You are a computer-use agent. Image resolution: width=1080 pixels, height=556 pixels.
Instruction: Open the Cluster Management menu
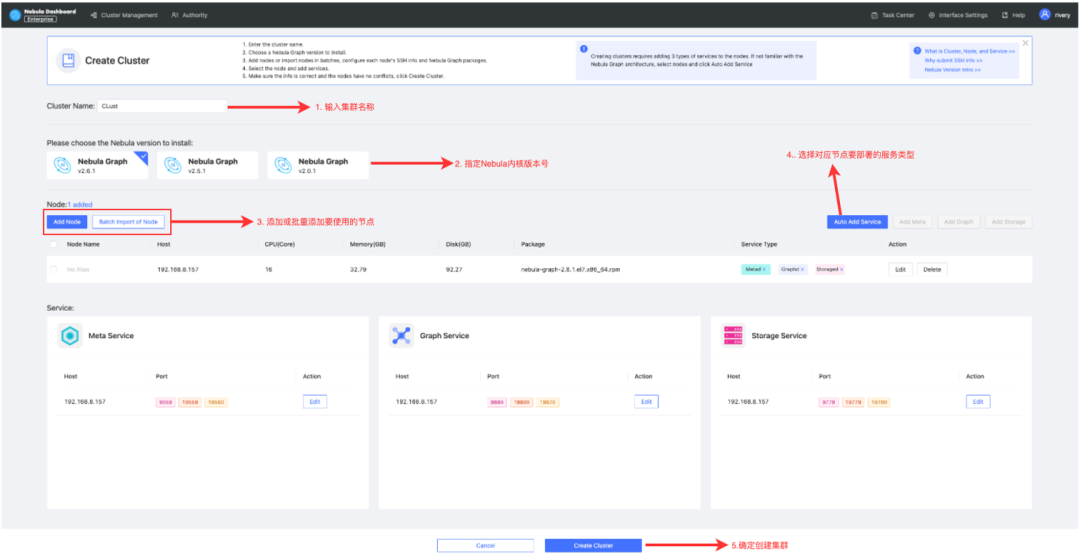(x=123, y=15)
